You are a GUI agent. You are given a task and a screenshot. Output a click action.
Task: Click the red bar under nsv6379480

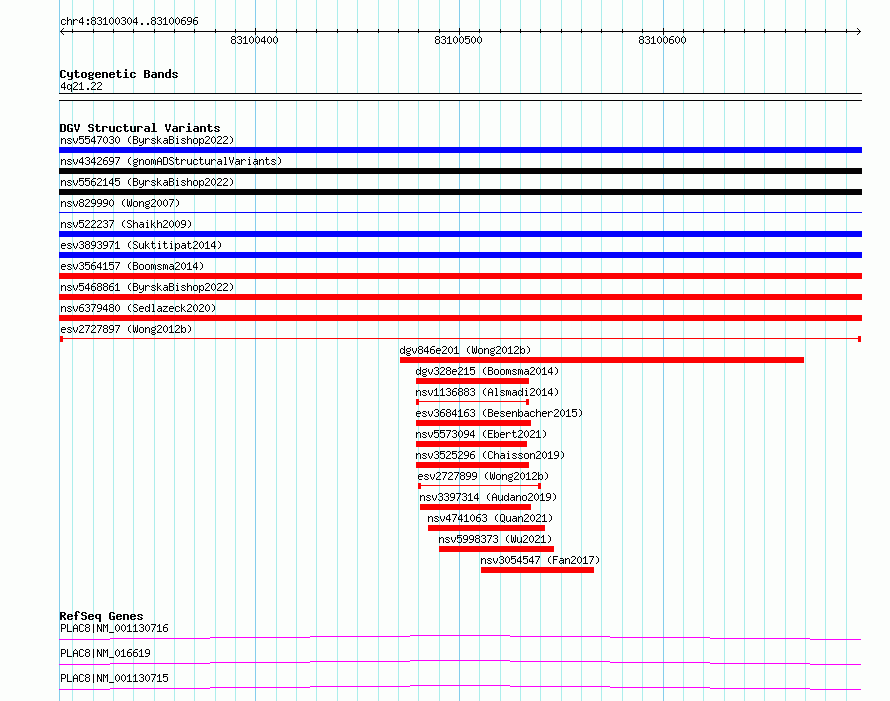pos(460,318)
